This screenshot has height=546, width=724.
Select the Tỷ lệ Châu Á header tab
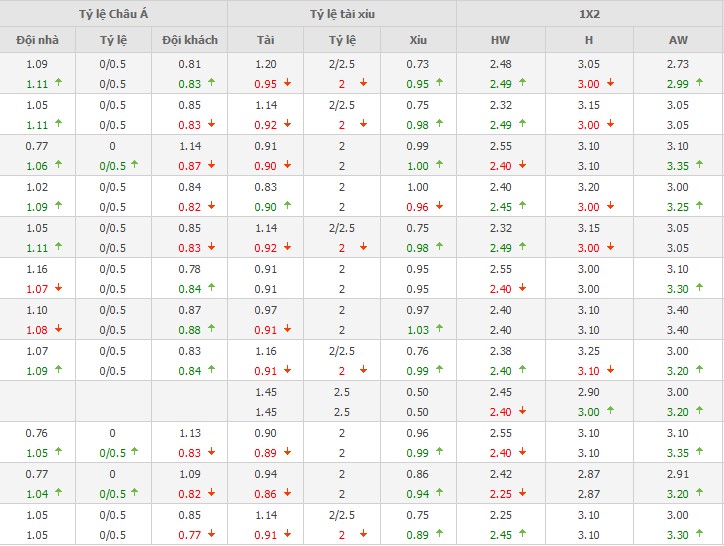(x=114, y=13)
